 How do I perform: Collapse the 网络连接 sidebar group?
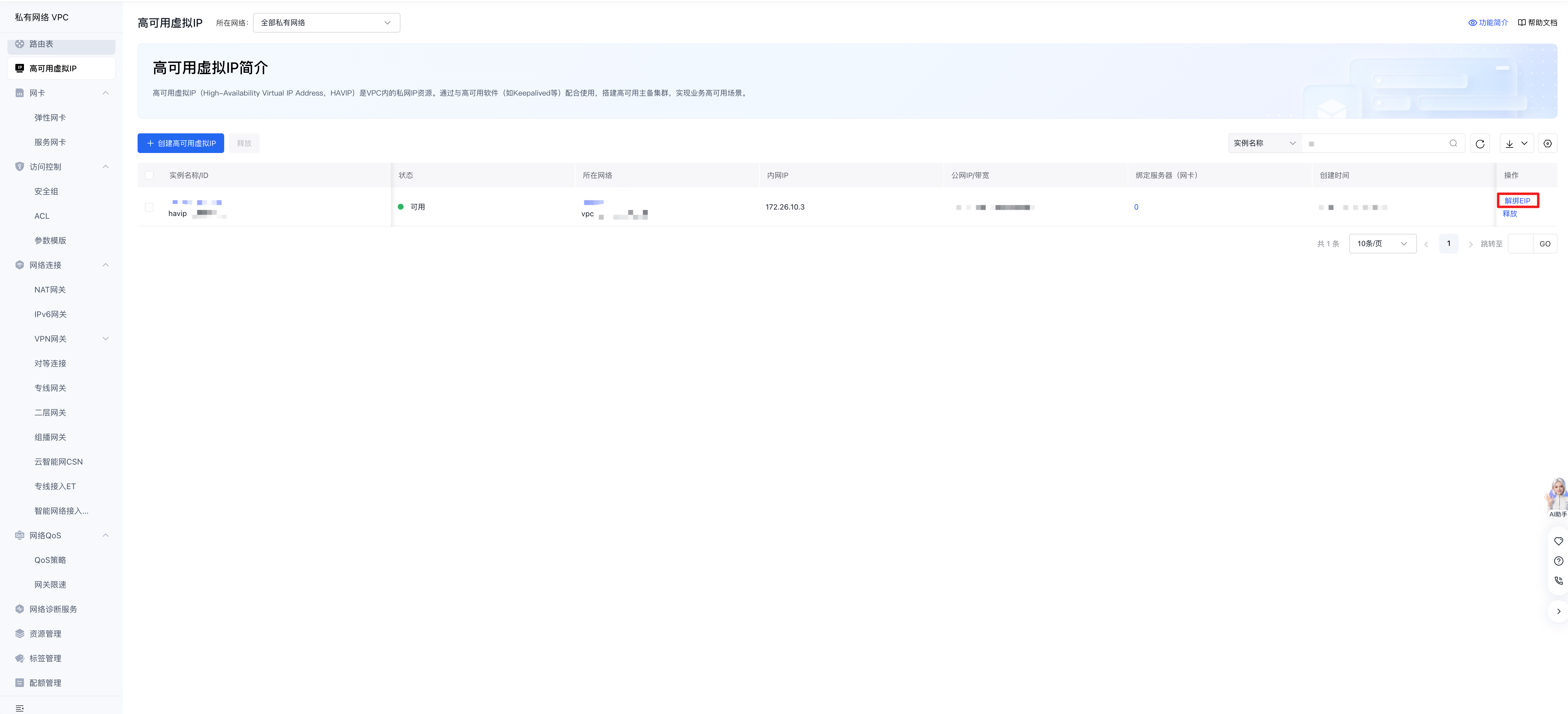[106, 265]
